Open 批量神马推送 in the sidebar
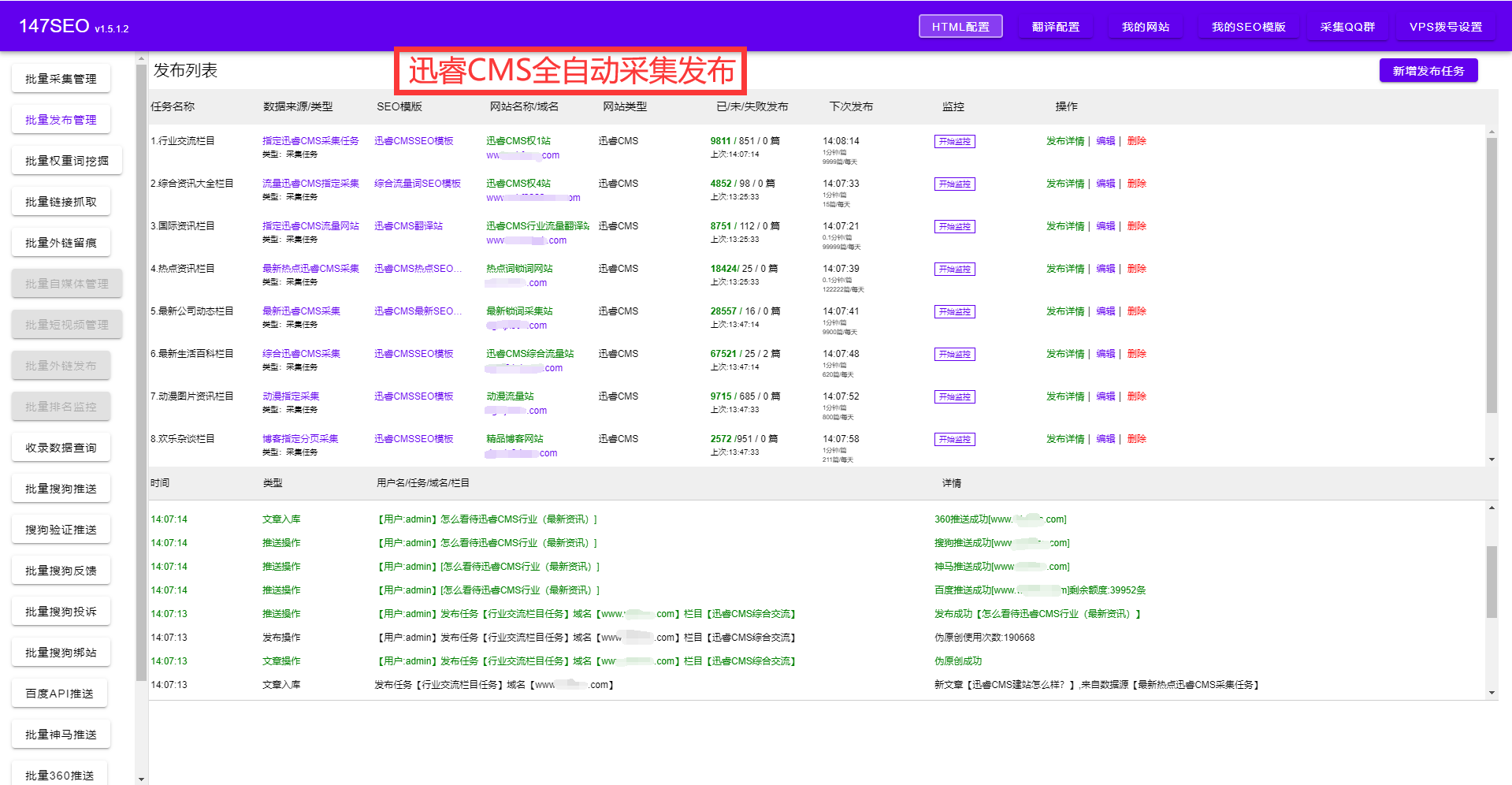Viewport: 1512px width, 785px height. coord(61,735)
